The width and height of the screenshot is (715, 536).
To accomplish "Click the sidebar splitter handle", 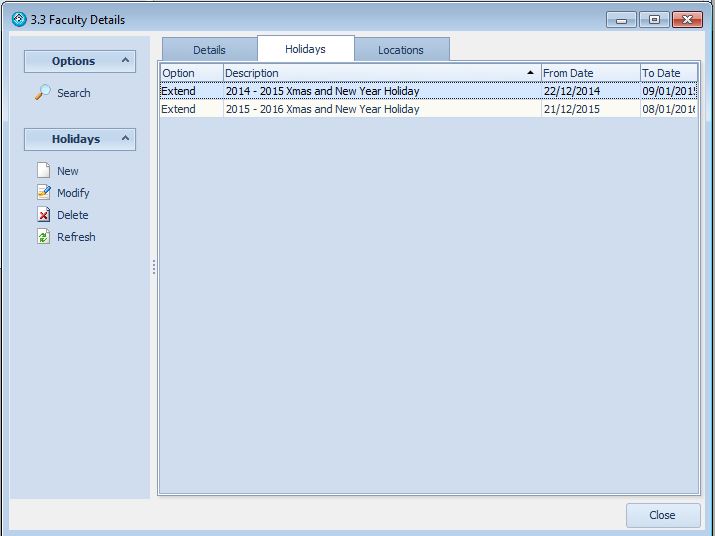I will [x=153, y=267].
